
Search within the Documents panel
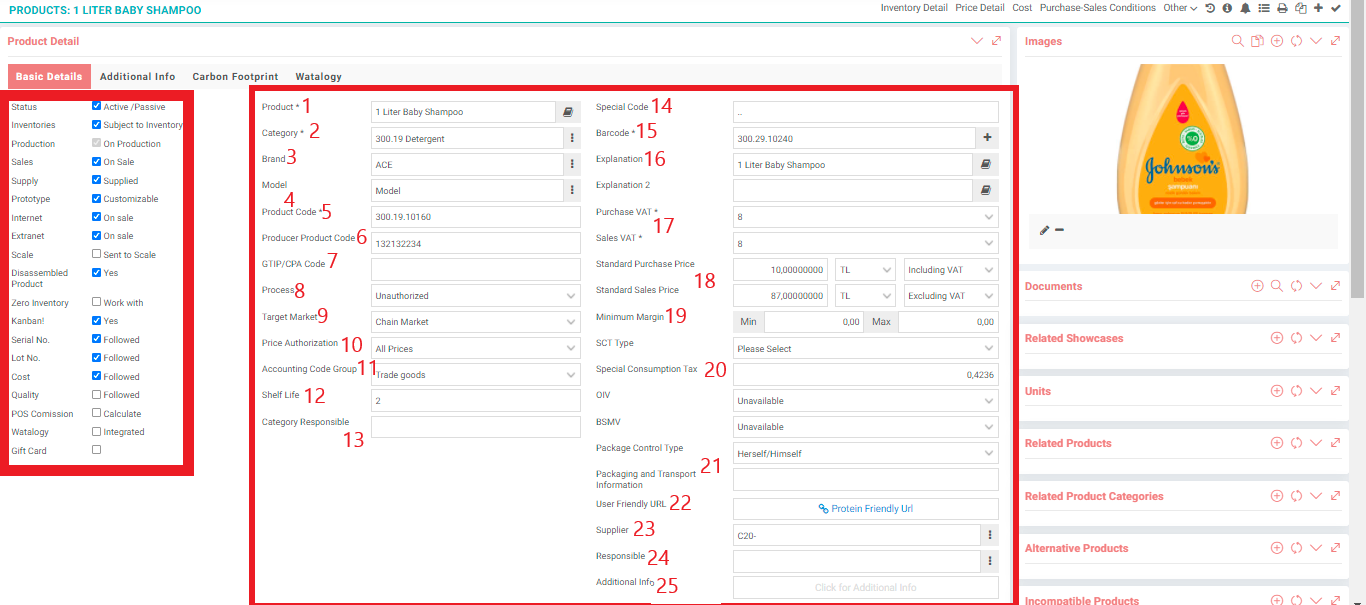tap(1277, 286)
